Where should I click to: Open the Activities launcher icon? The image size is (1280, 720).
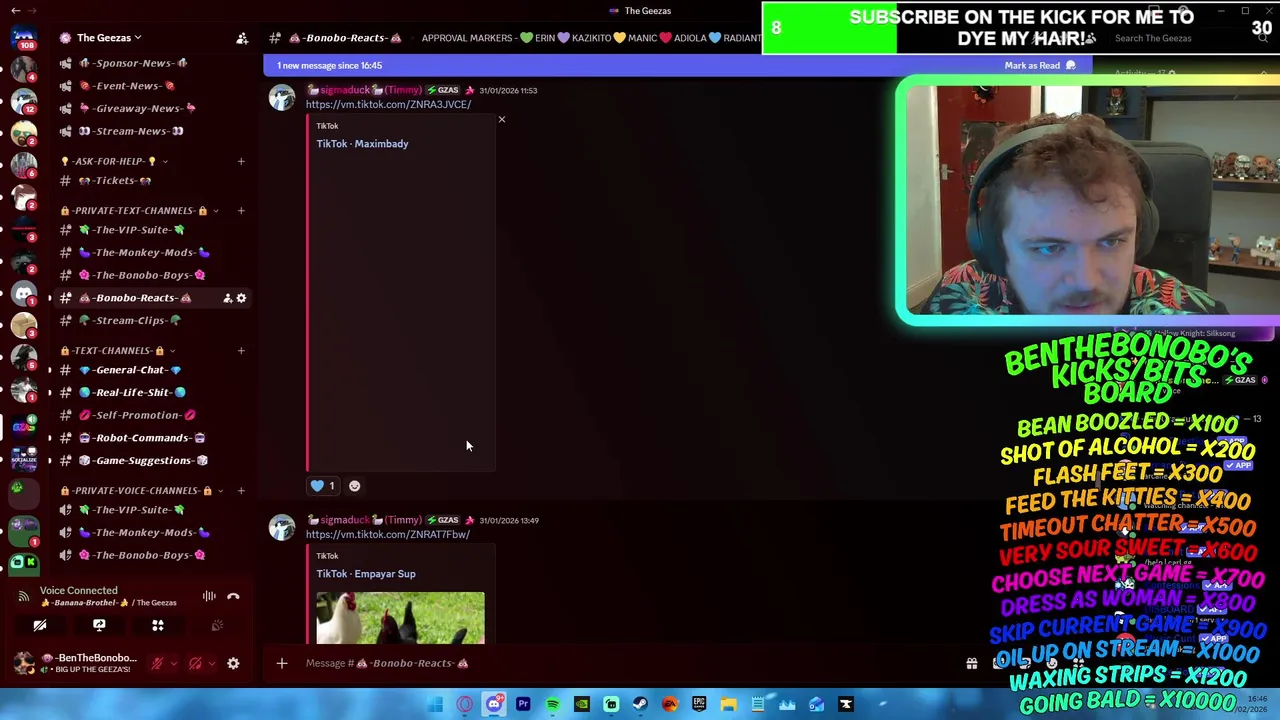coord(158,625)
